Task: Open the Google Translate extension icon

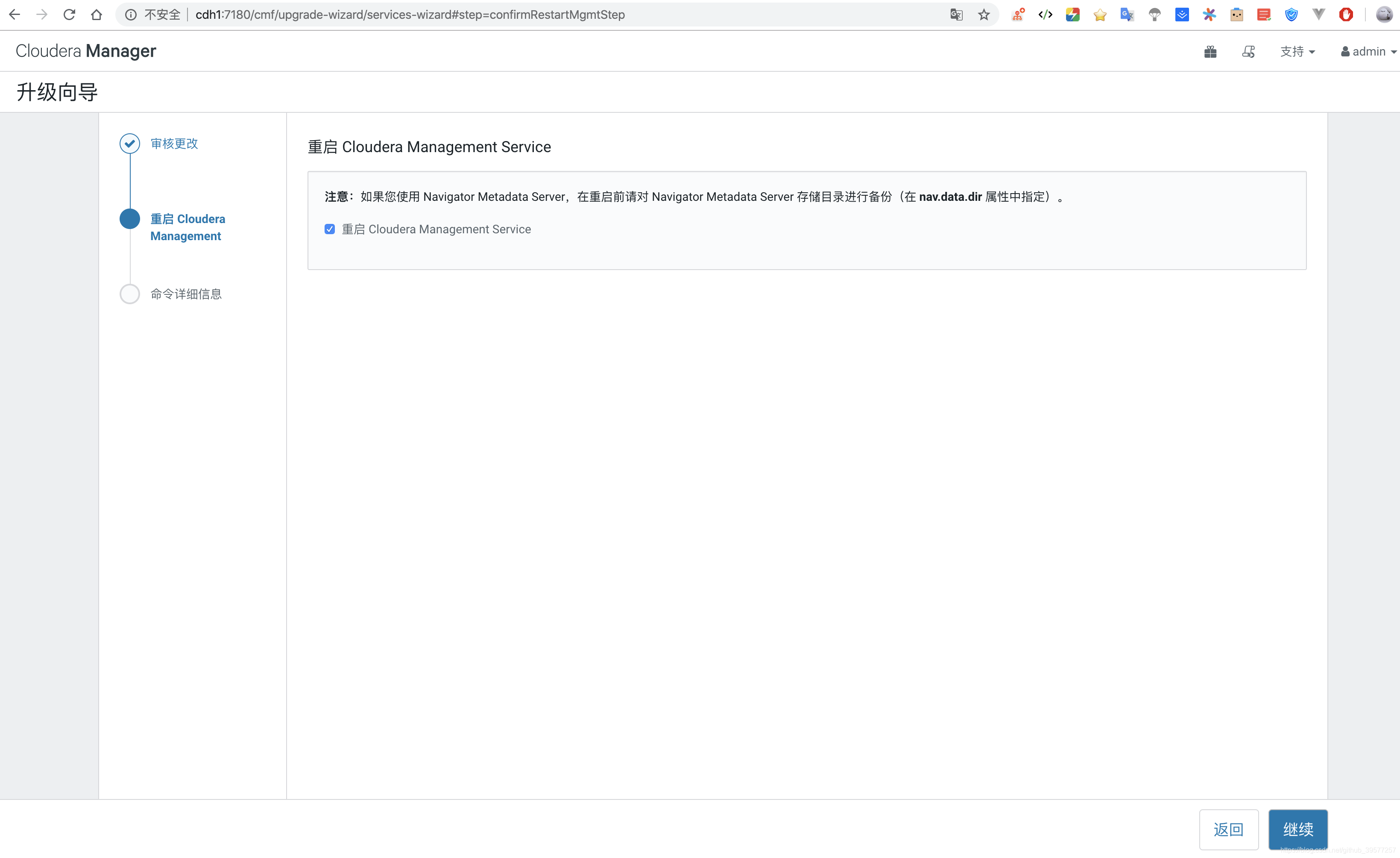Action: [1127, 15]
